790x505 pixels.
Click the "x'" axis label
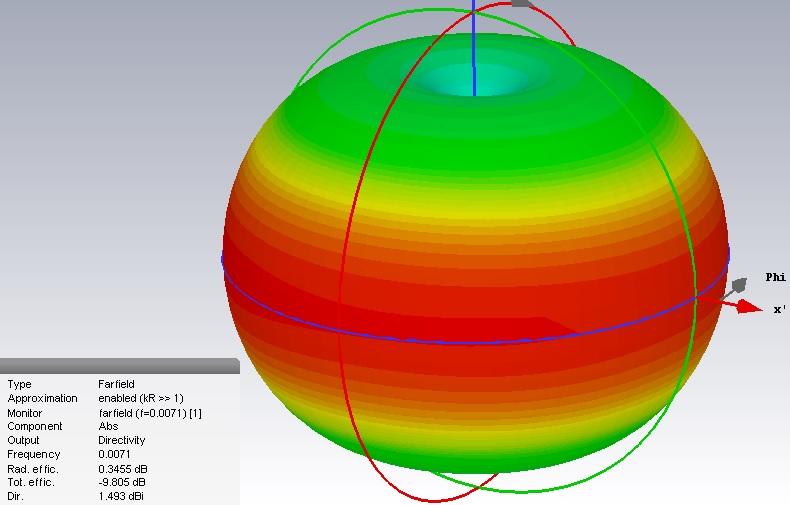(780, 310)
